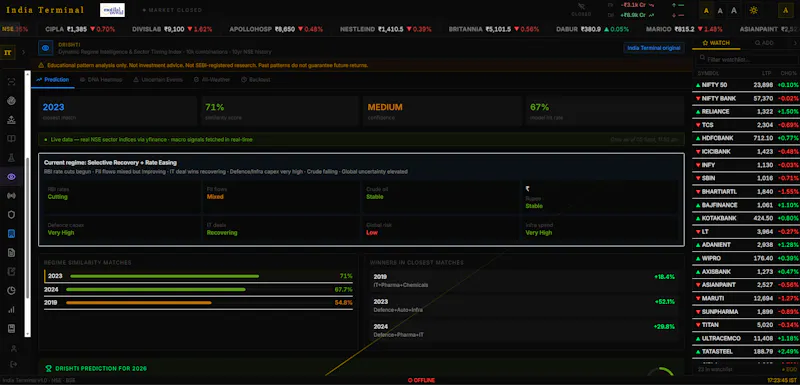Screen dimensions: 800x385
Task: Click the IT logo tile in the sidebar
Action: [x=8, y=52]
